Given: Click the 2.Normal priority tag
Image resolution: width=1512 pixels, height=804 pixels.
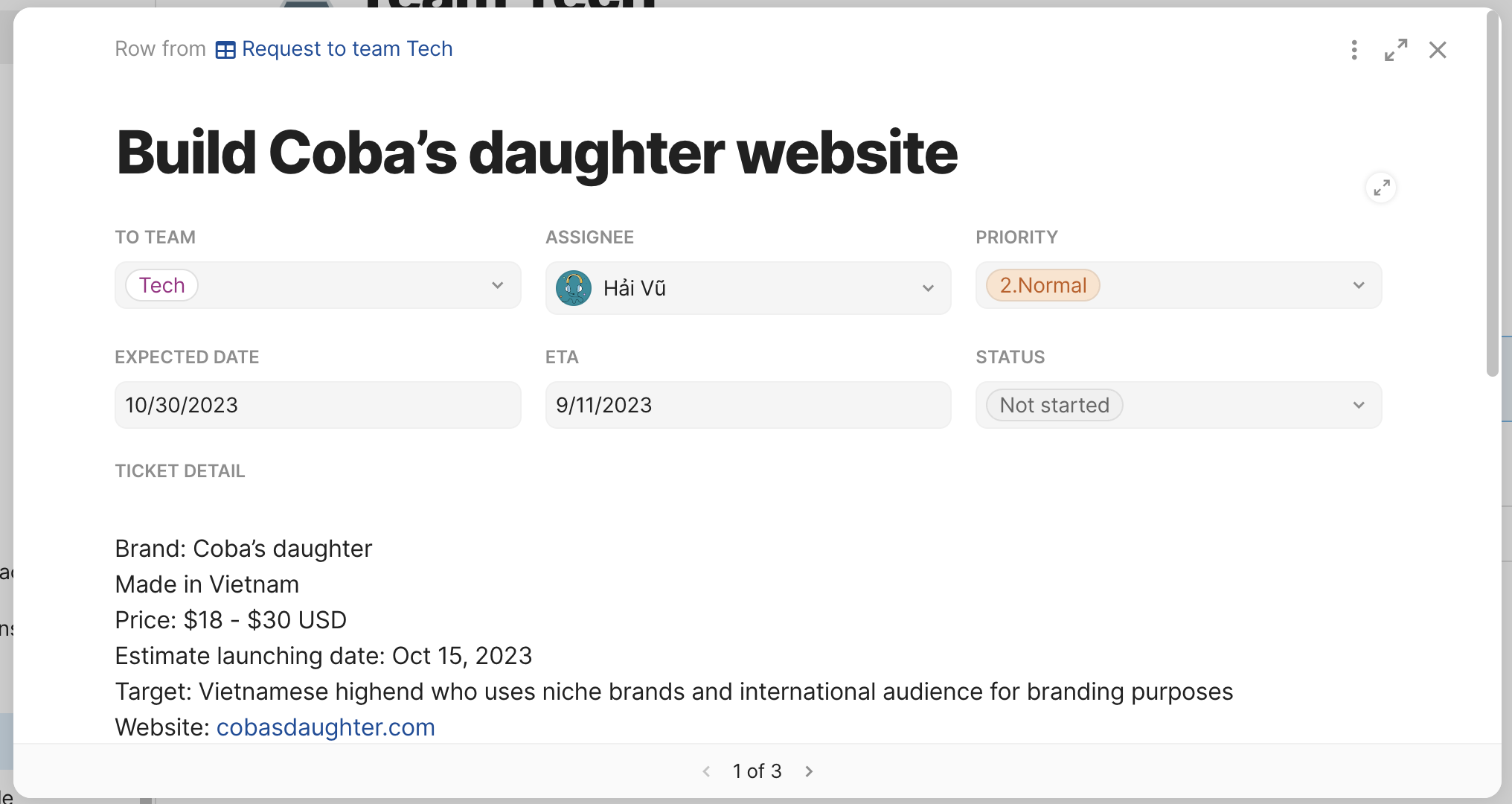Looking at the screenshot, I should (1042, 285).
